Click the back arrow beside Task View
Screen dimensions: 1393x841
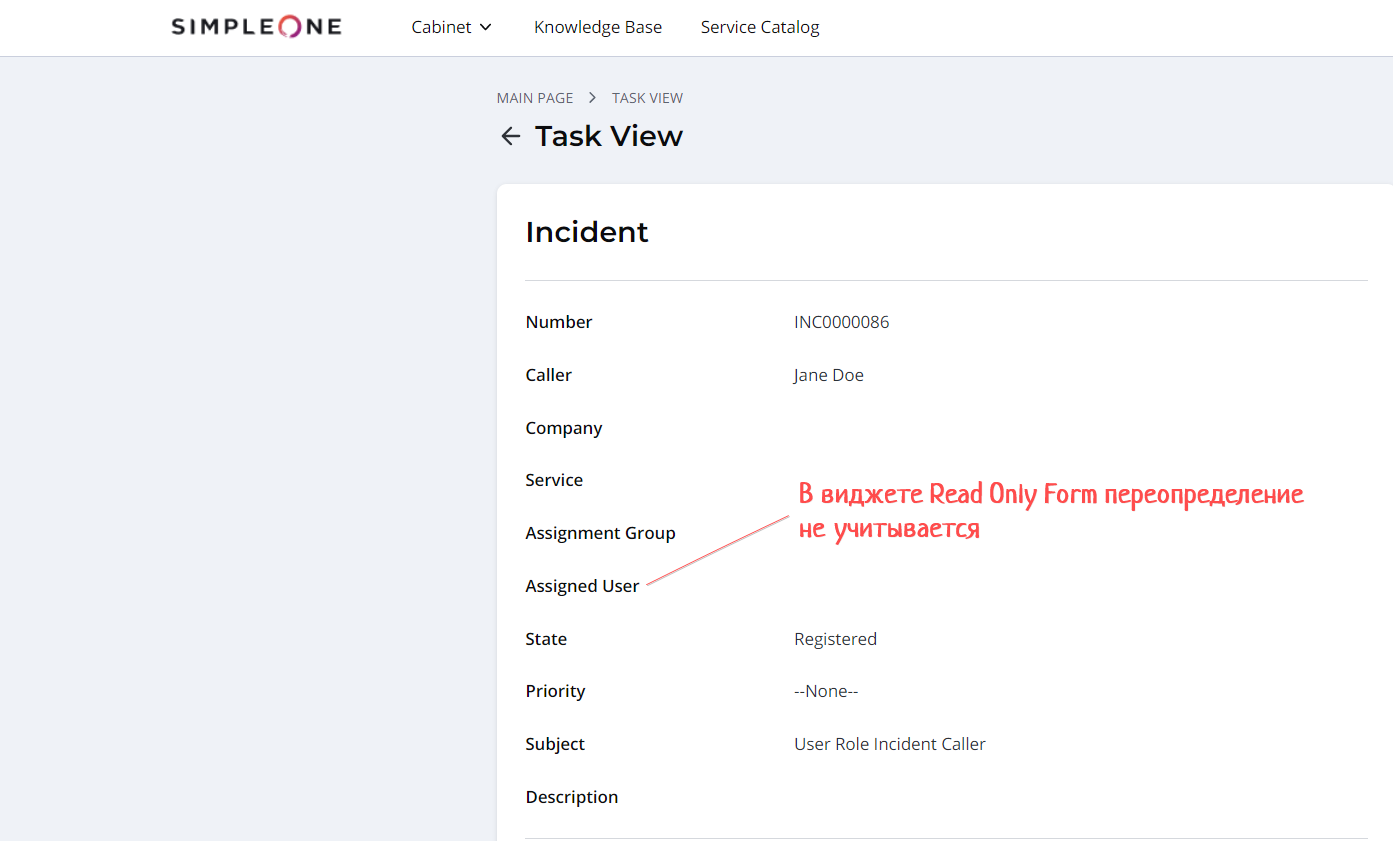point(510,136)
